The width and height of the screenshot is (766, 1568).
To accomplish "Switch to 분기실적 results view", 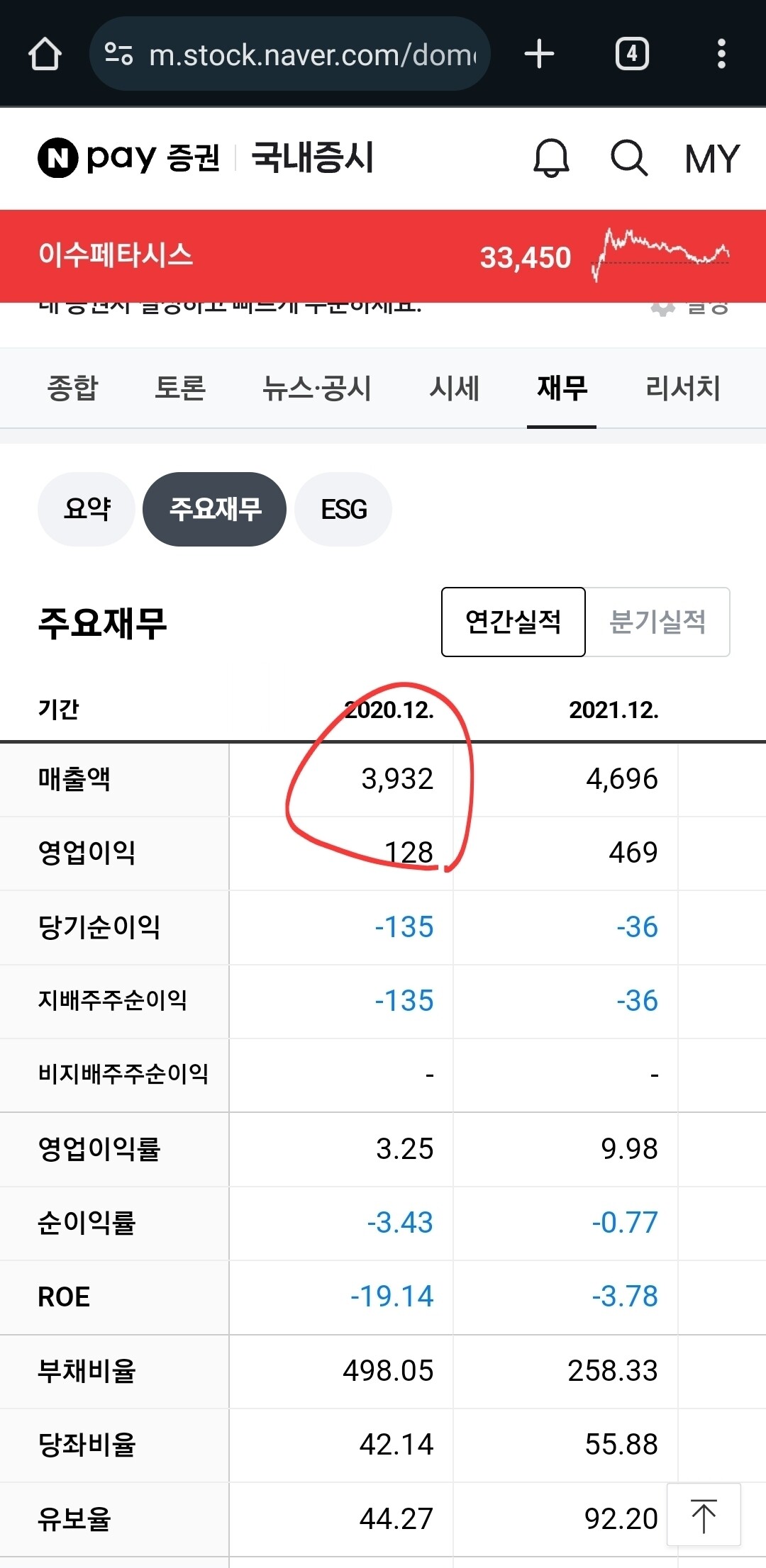I will 657,622.
